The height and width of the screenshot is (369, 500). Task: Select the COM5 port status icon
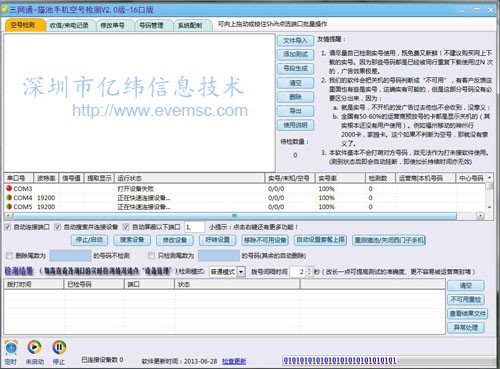(x=9, y=206)
